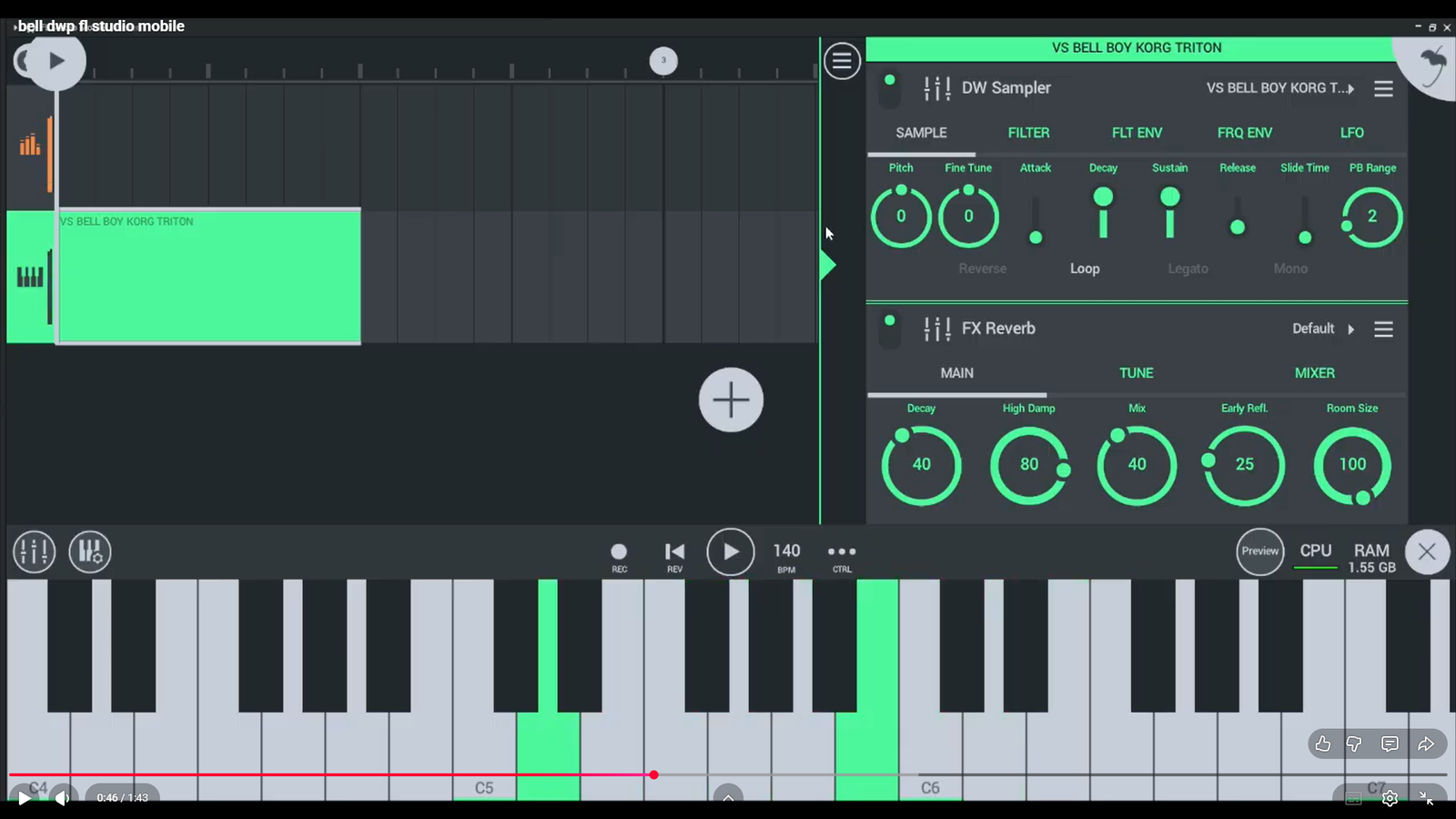Screen dimensions: 1456x819
Task: Open the DW Sampler options menu icon
Action: pyautogui.click(x=1383, y=88)
